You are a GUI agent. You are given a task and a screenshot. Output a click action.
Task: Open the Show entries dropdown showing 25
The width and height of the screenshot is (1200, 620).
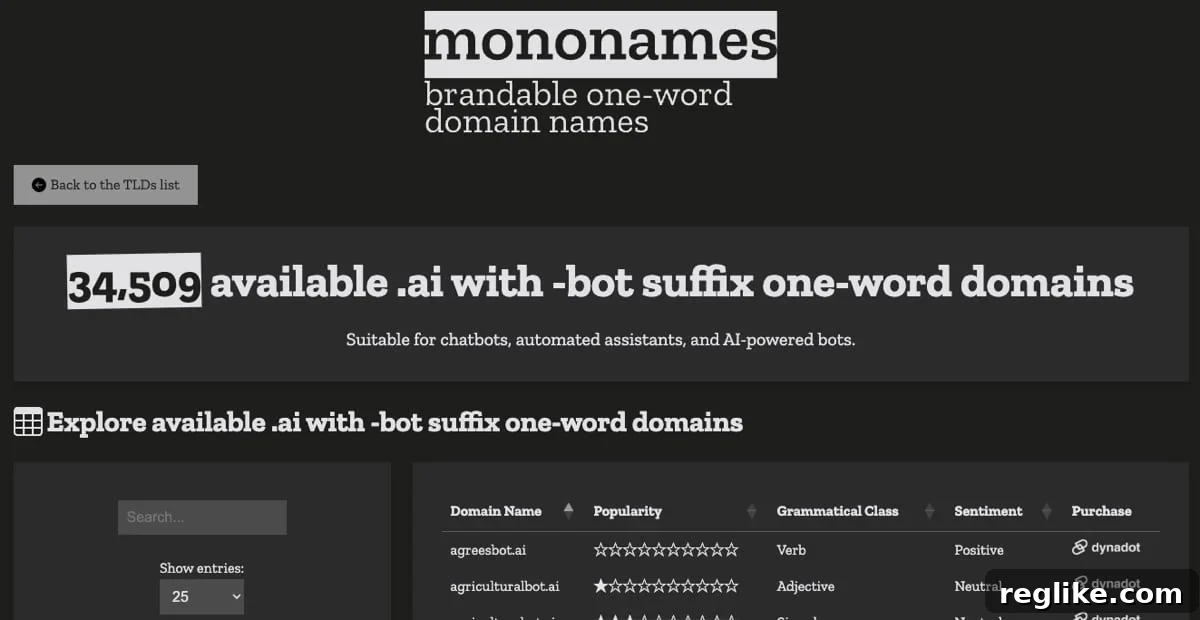(x=201, y=597)
